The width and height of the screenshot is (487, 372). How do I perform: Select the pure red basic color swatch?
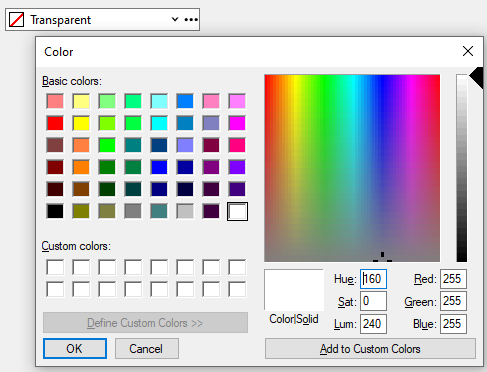click(x=55, y=123)
